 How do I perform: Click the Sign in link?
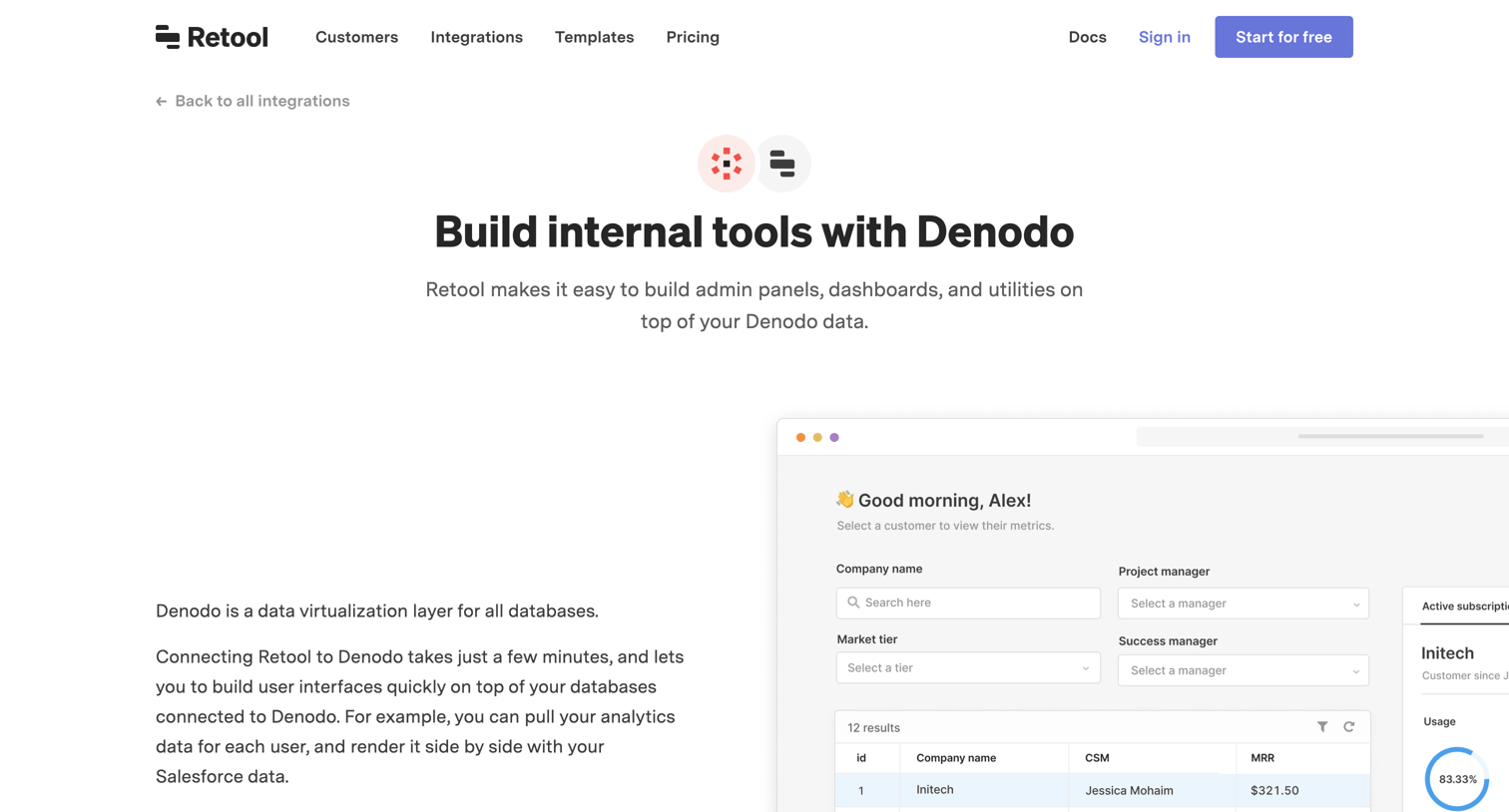click(x=1164, y=37)
